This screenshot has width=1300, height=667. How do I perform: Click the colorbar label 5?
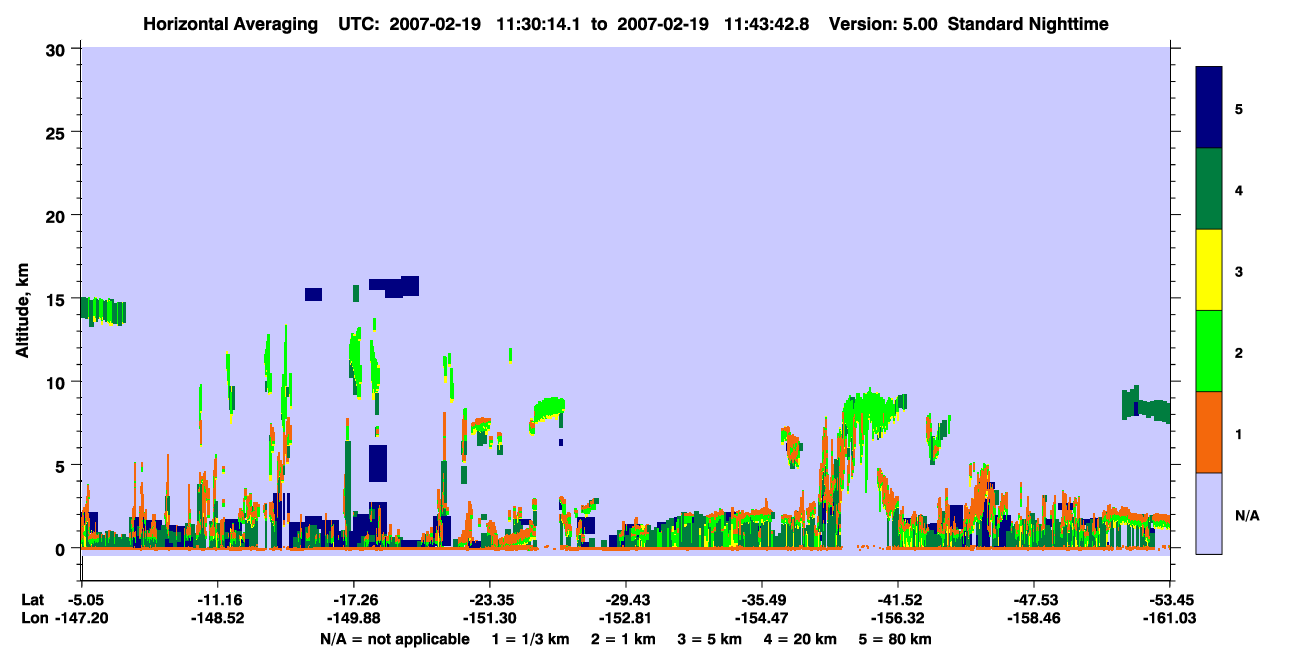pyautogui.click(x=1239, y=109)
